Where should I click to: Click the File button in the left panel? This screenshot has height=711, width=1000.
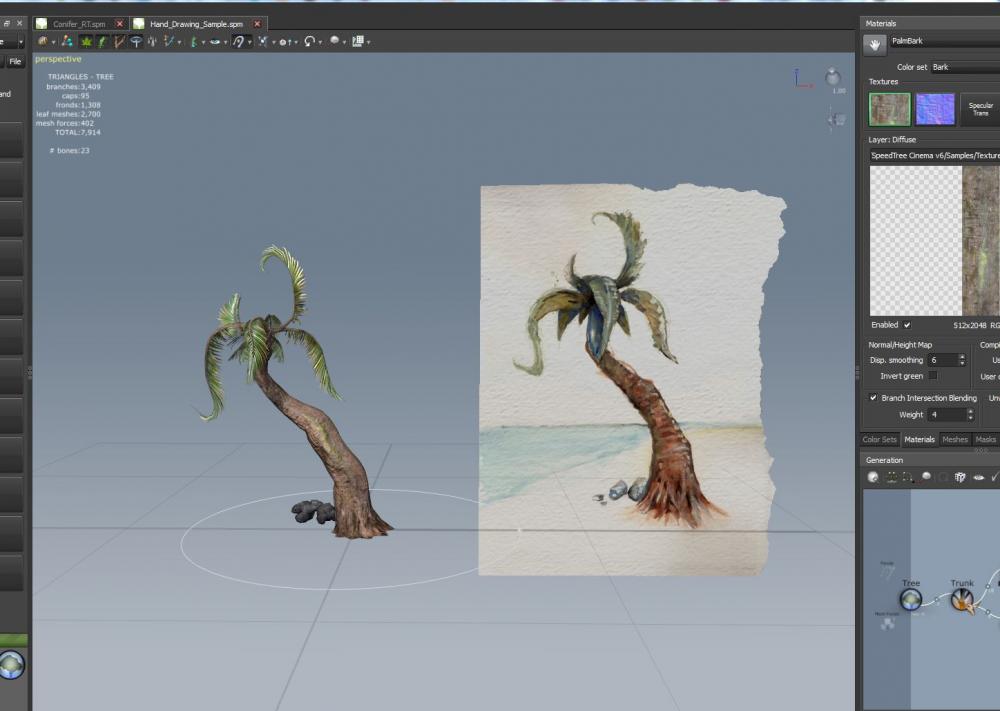click(x=15, y=62)
